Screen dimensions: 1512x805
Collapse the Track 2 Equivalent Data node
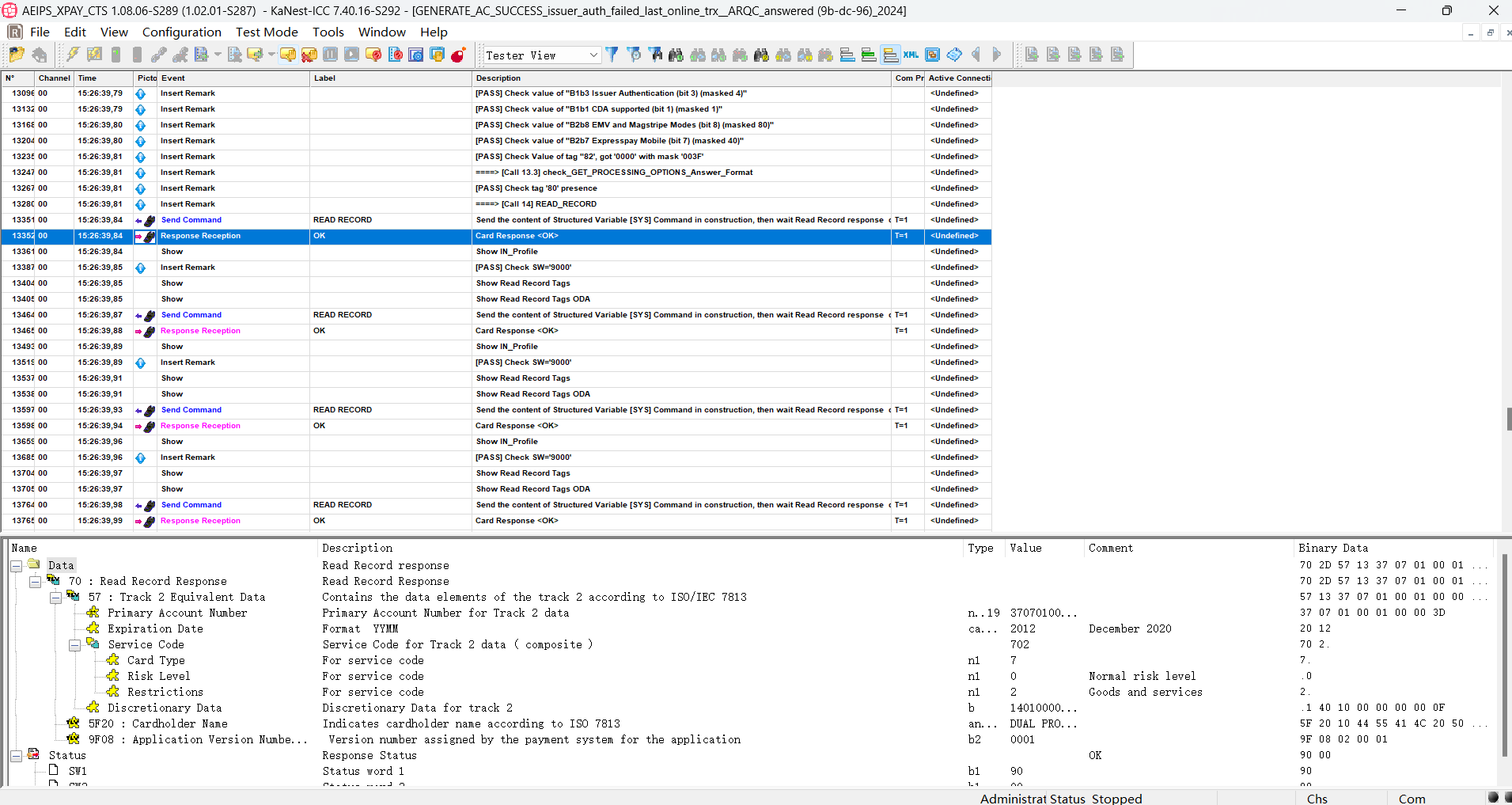click(x=55, y=598)
